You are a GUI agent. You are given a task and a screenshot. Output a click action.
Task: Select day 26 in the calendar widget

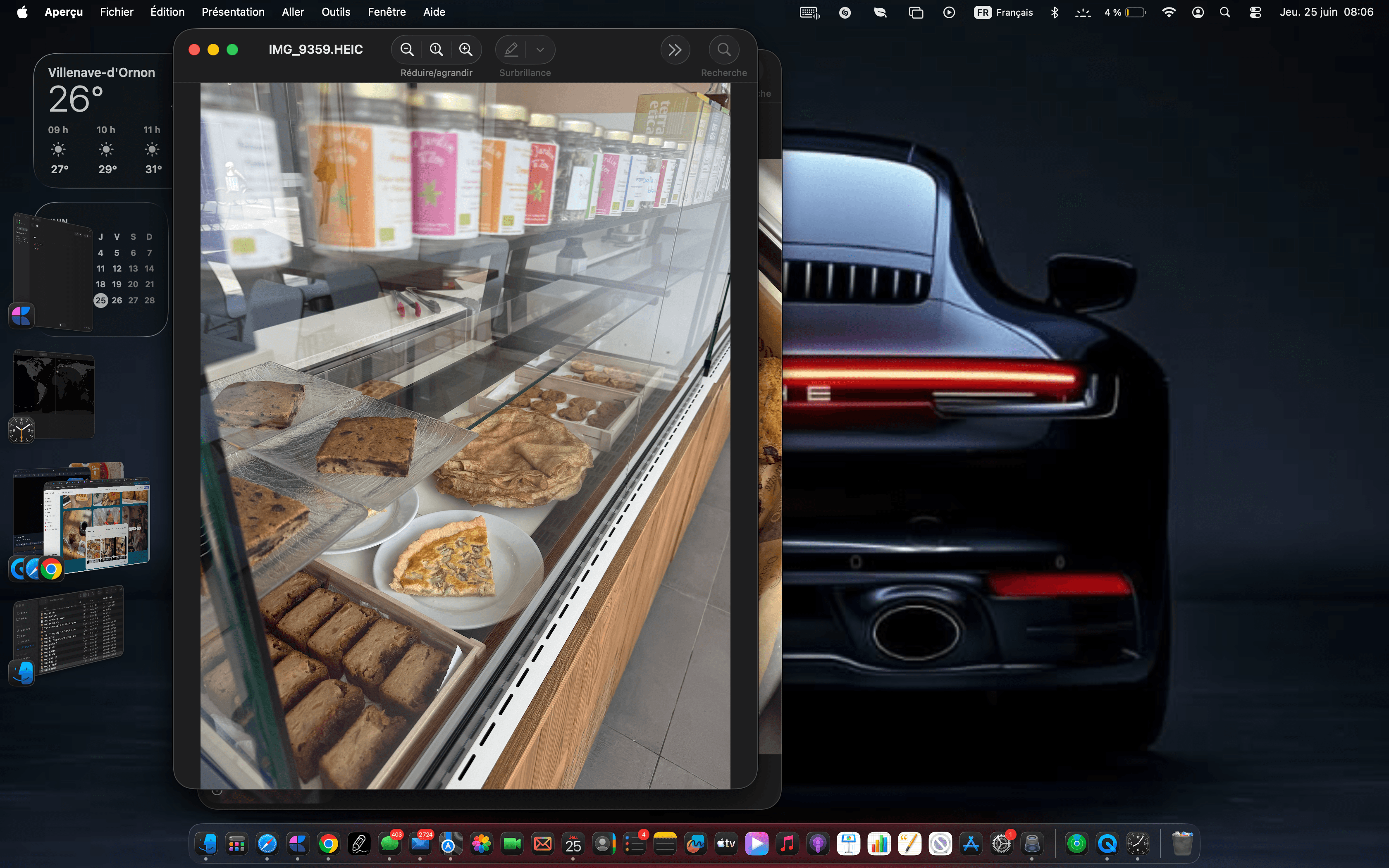coord(117,300)
